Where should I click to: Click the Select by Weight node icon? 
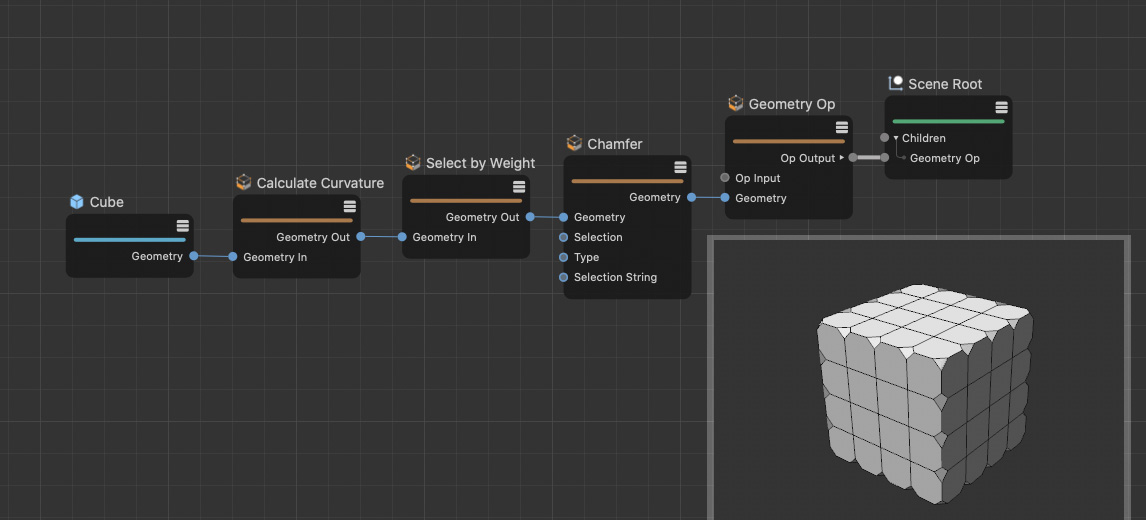click(x=413, y=163)
